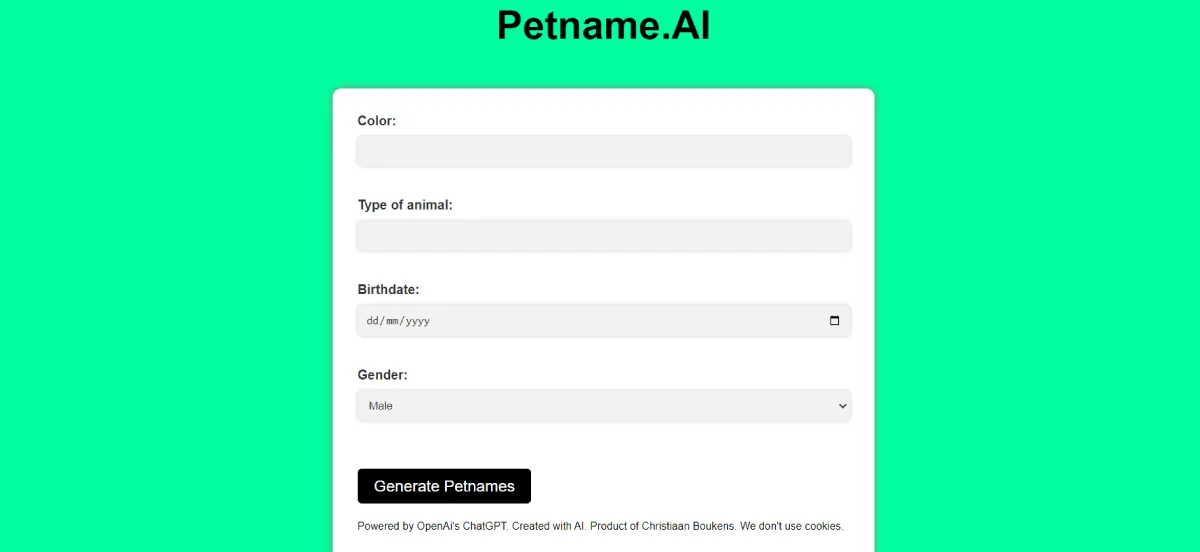
Task: Click the Petname.AI page title
Action: pos(603,26)
